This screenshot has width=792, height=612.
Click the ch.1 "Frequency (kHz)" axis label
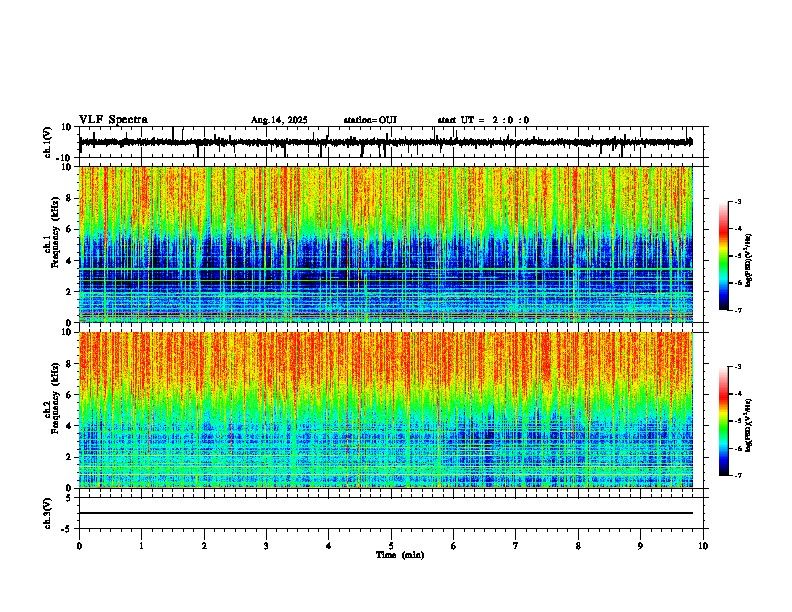point(55,232)
